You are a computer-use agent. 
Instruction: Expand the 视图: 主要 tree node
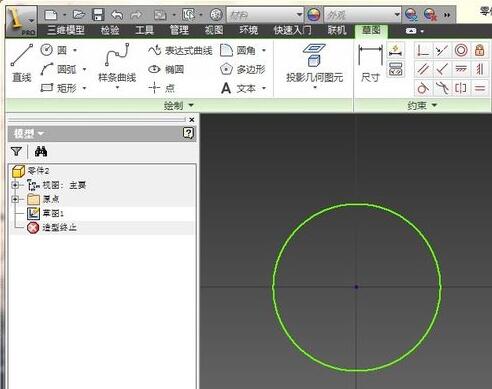coord(15,185)
